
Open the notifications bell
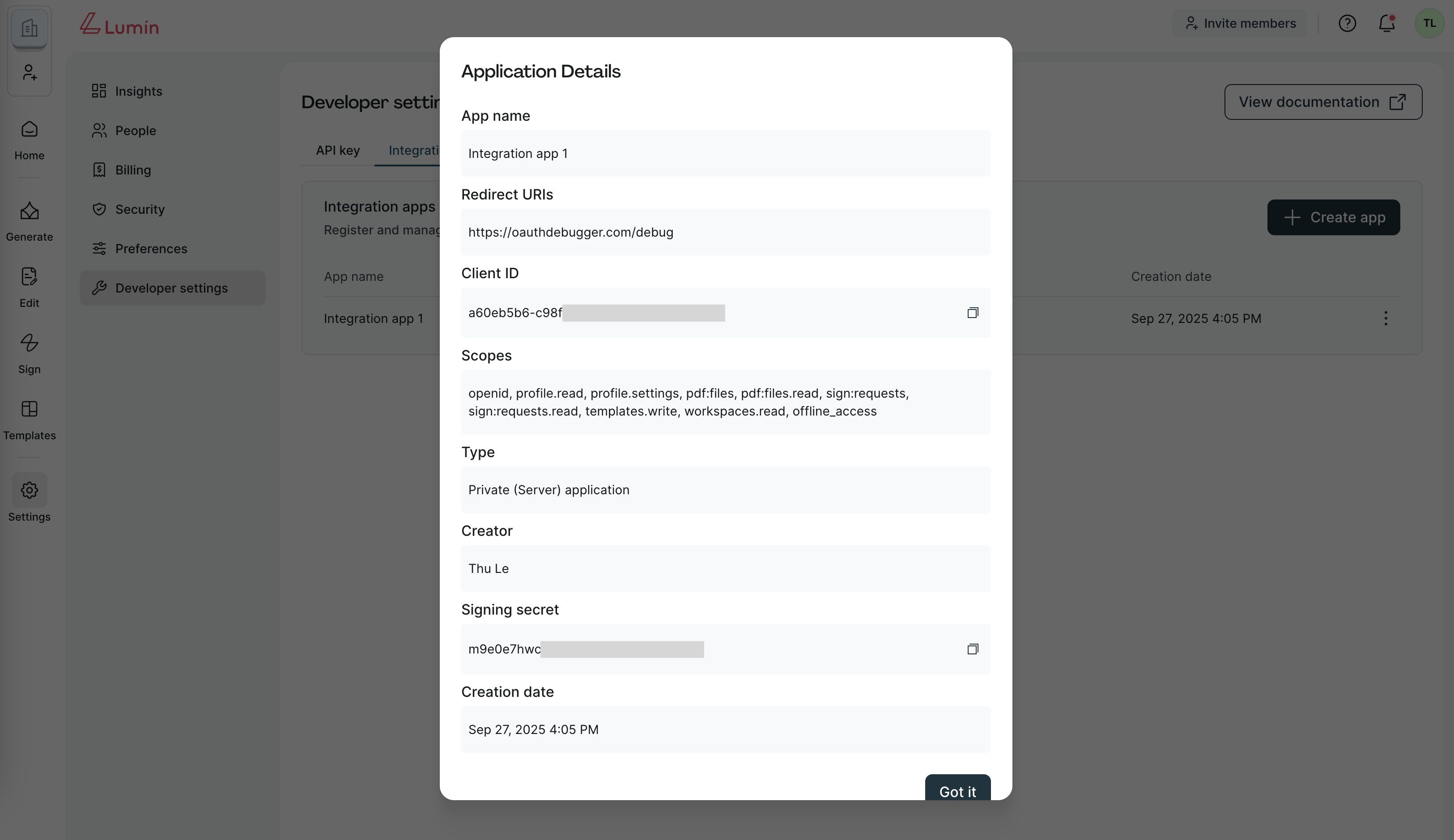pyautogui.click(x=1386, y=24)
